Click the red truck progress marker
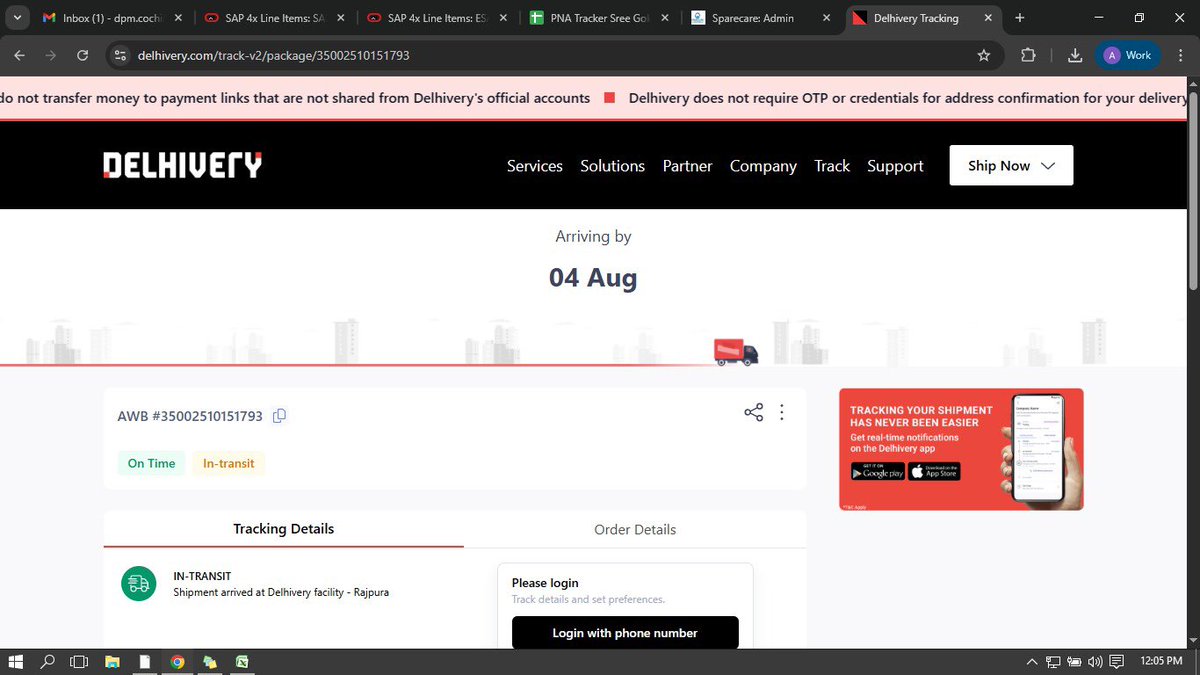The image size is (1200, 675). click(x=736, y=352)
